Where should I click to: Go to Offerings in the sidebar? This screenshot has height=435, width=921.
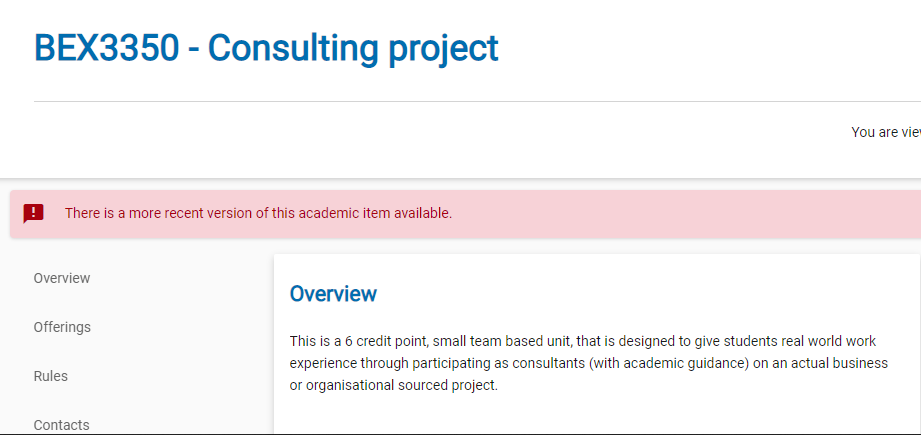pyautogui.click(x=62, y=327)
